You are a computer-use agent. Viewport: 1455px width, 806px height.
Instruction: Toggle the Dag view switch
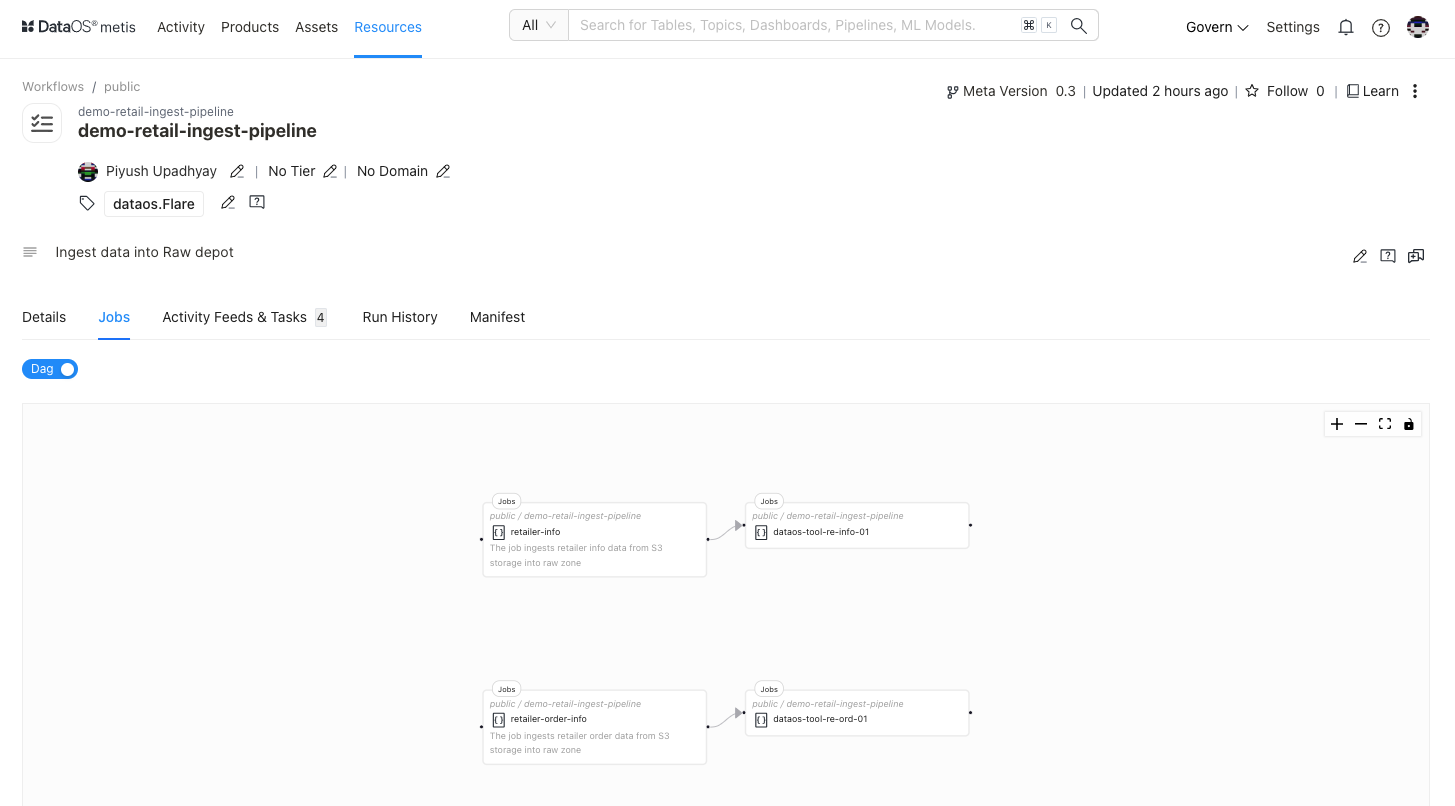pos(50,369)
